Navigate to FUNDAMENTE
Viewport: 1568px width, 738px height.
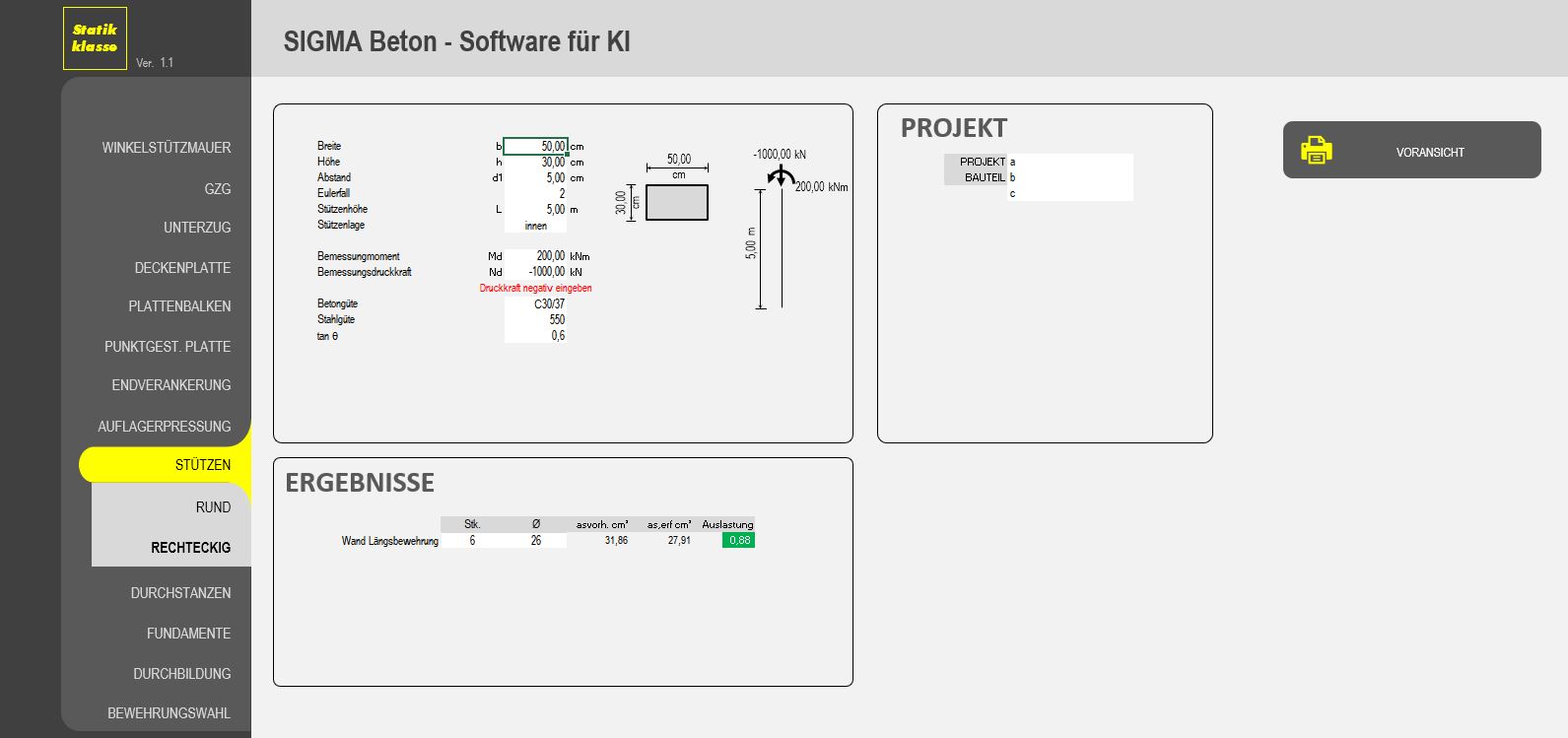[188, 634]
